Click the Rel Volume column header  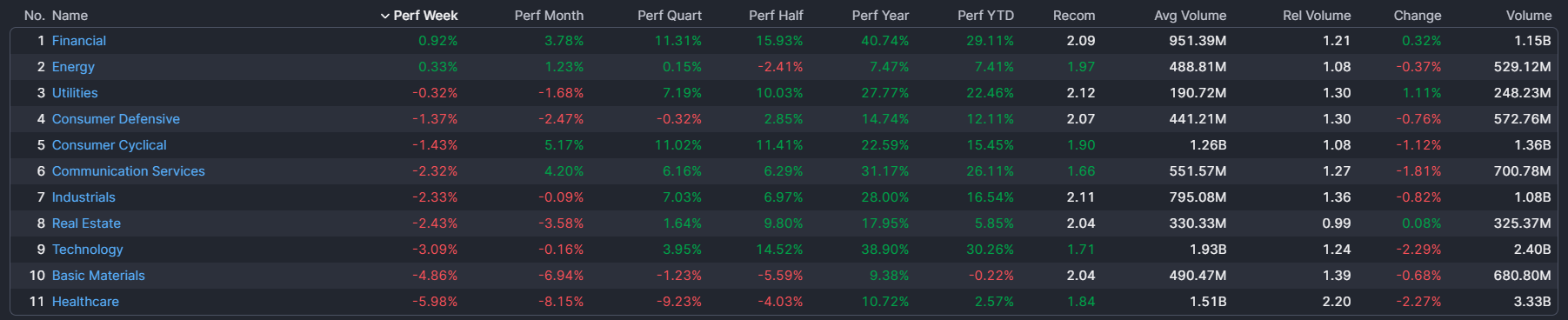pos(1317,16)
